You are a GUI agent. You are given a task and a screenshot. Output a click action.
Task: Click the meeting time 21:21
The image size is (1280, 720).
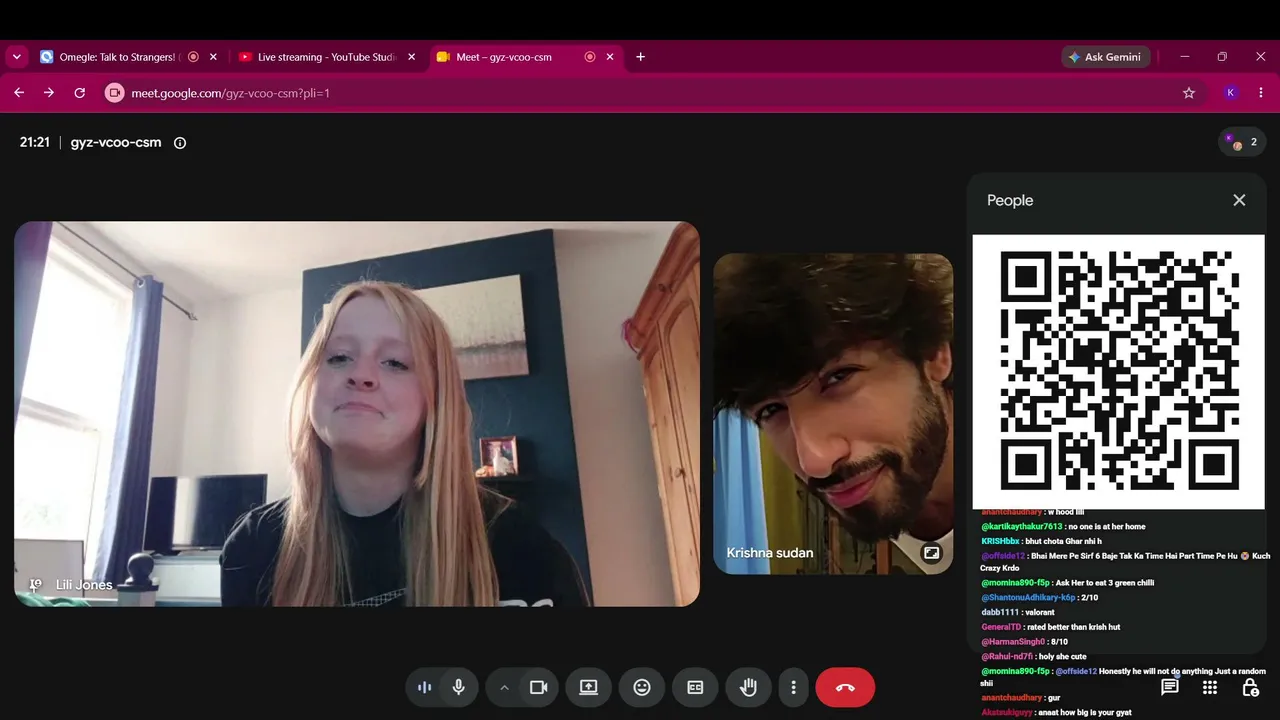(35, 142)
